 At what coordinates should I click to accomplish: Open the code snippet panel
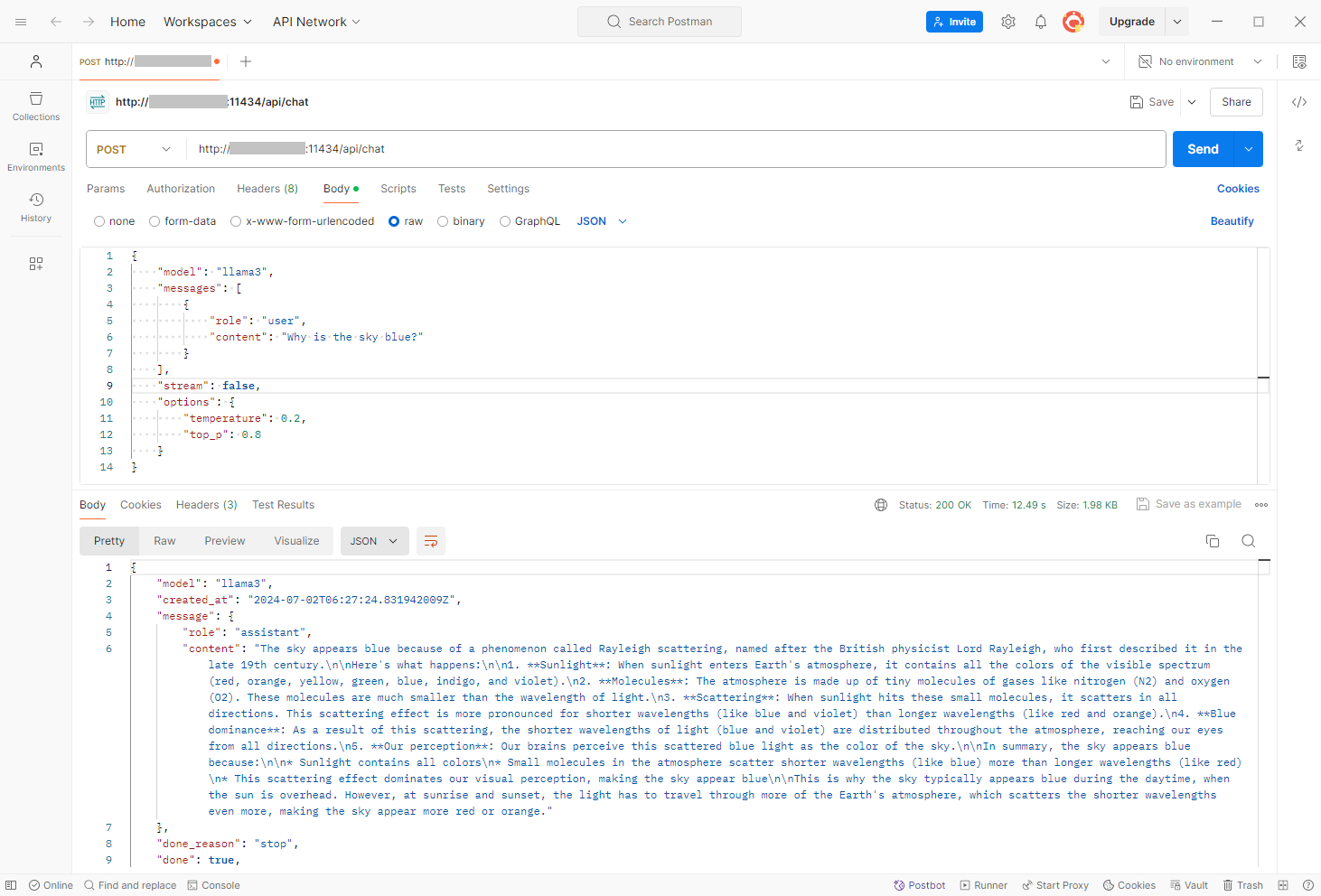(1299, 102)
